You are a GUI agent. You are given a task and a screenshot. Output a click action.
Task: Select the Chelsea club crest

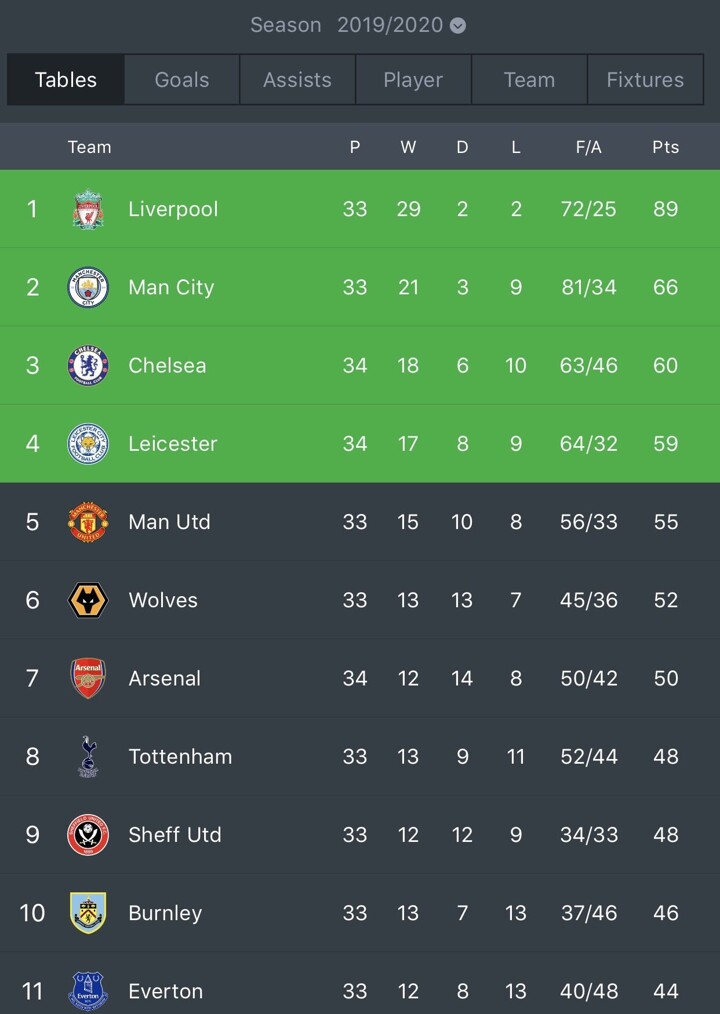point(88,366)
